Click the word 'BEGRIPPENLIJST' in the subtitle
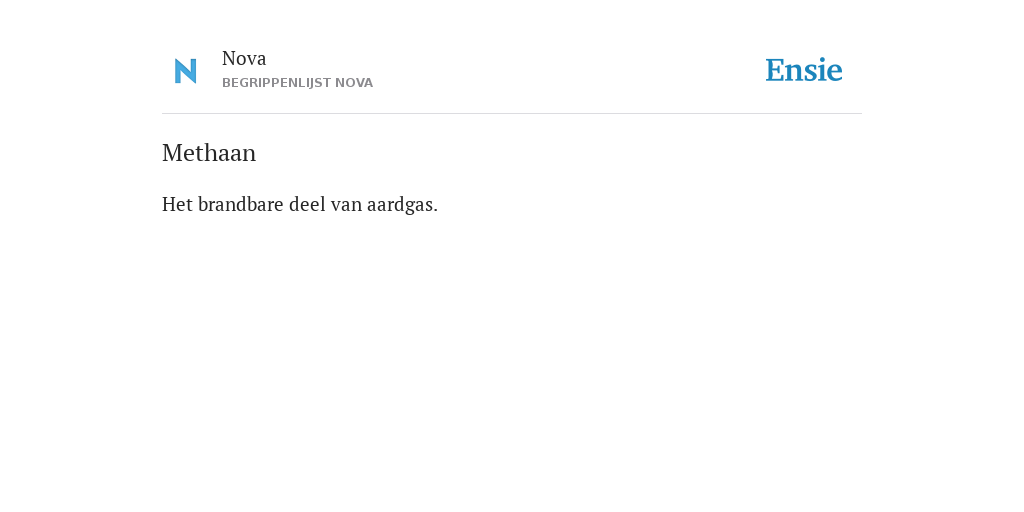Image resolution: width=1024 pixels, height=512 pixels. point(276,83)
